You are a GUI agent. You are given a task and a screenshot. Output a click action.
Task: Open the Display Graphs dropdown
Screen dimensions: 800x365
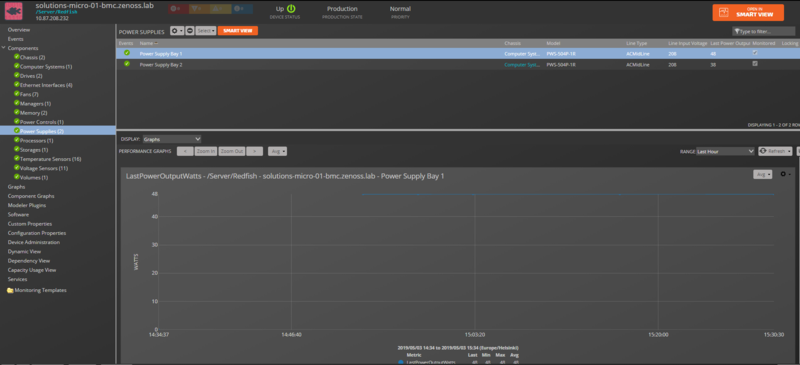click(x=171, y=139)
